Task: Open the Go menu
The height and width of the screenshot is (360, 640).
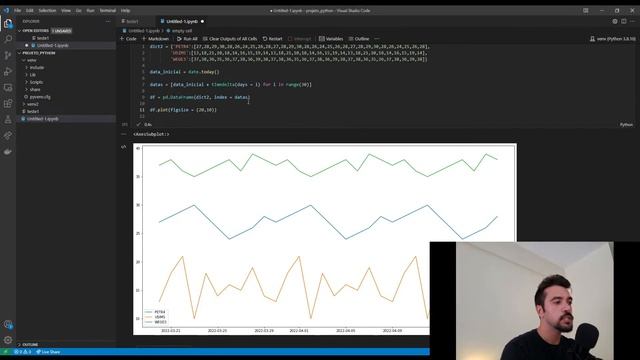Action: [78, 11]
